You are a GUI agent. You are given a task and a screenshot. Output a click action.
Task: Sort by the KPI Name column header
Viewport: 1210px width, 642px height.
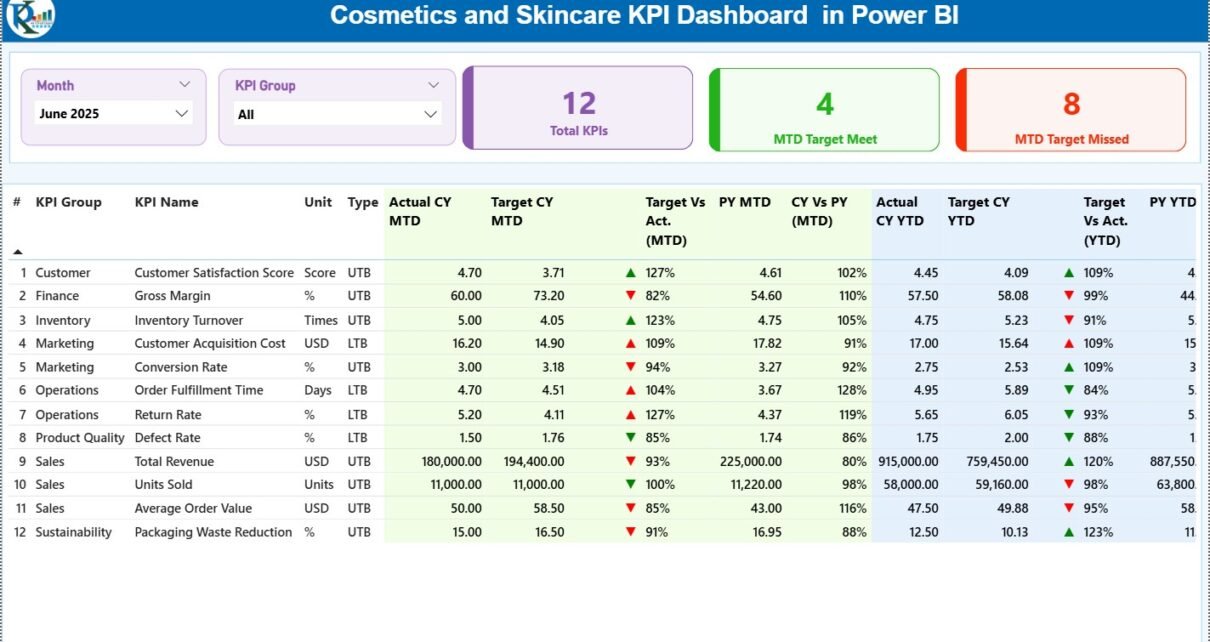click(x=166, y=202)
